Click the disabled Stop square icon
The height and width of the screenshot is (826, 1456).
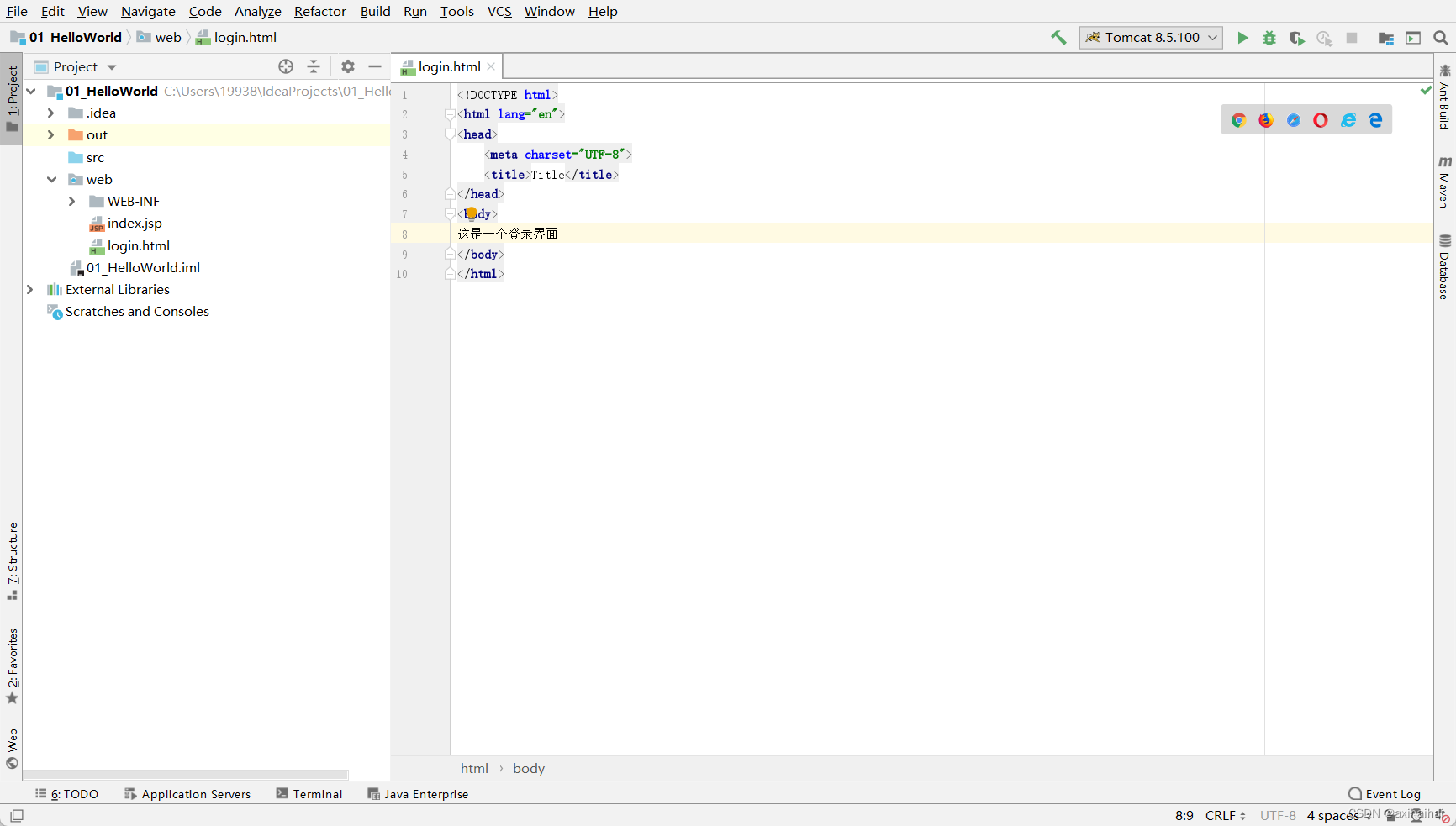pos(1352,38)
